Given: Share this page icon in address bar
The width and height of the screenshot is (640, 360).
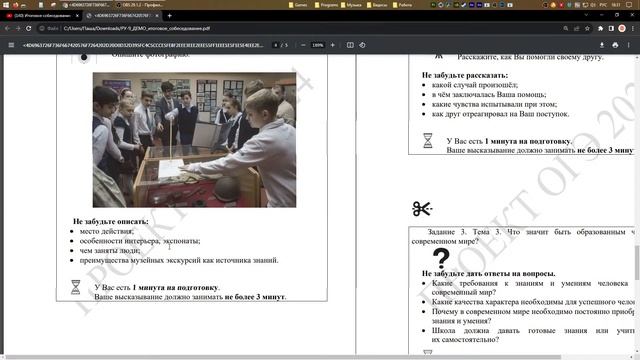Looking at the screenshot, I should 576,28.
